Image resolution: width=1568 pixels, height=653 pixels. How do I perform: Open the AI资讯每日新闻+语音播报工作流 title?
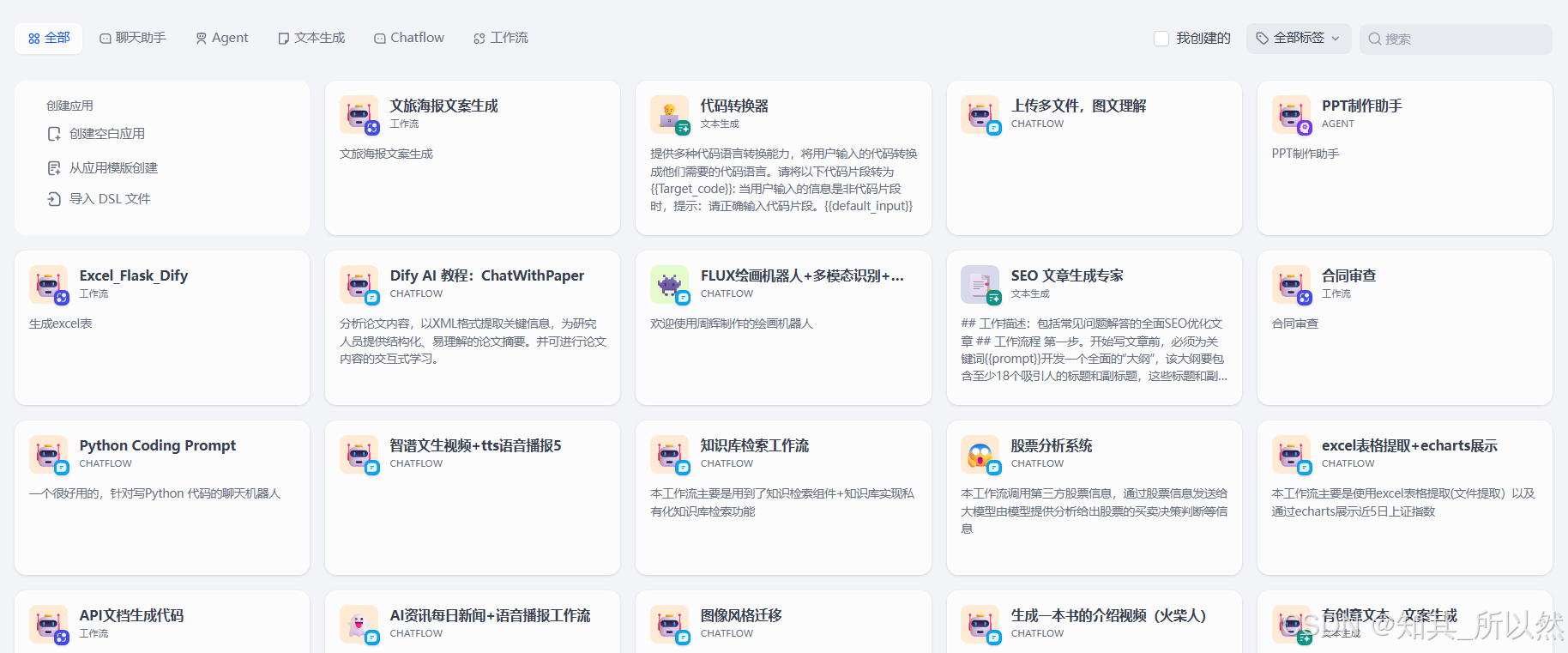pyautogui.click(x=490, y=615)
